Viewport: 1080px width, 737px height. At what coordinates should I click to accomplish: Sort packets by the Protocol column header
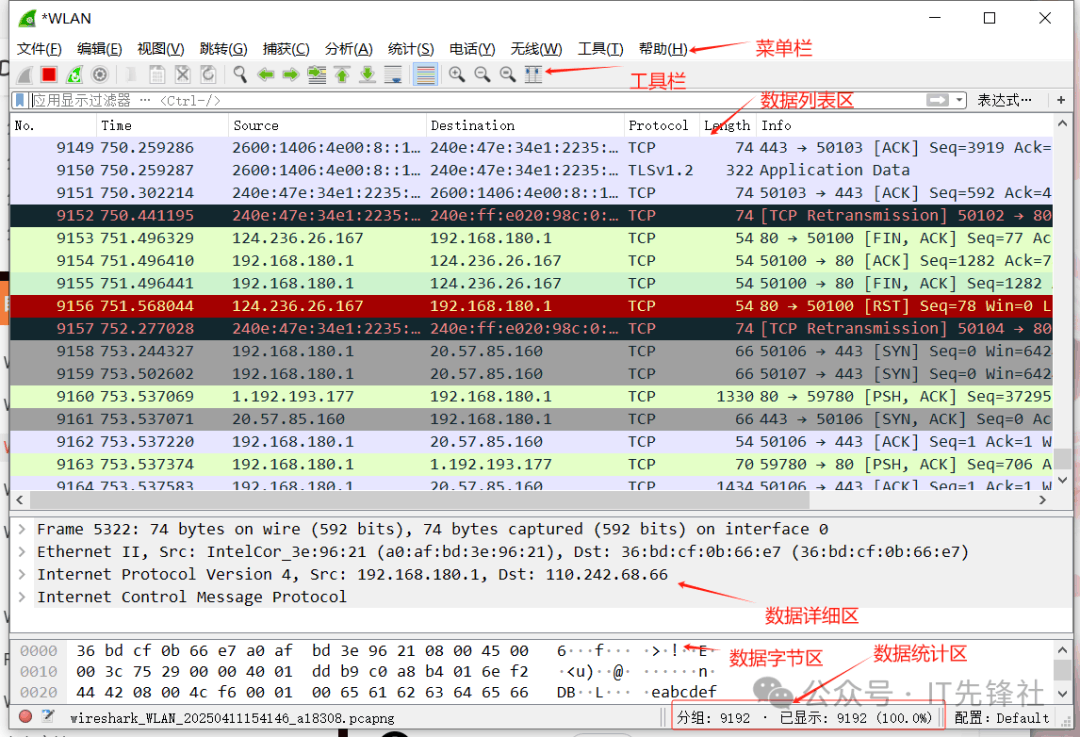[658, 125]
